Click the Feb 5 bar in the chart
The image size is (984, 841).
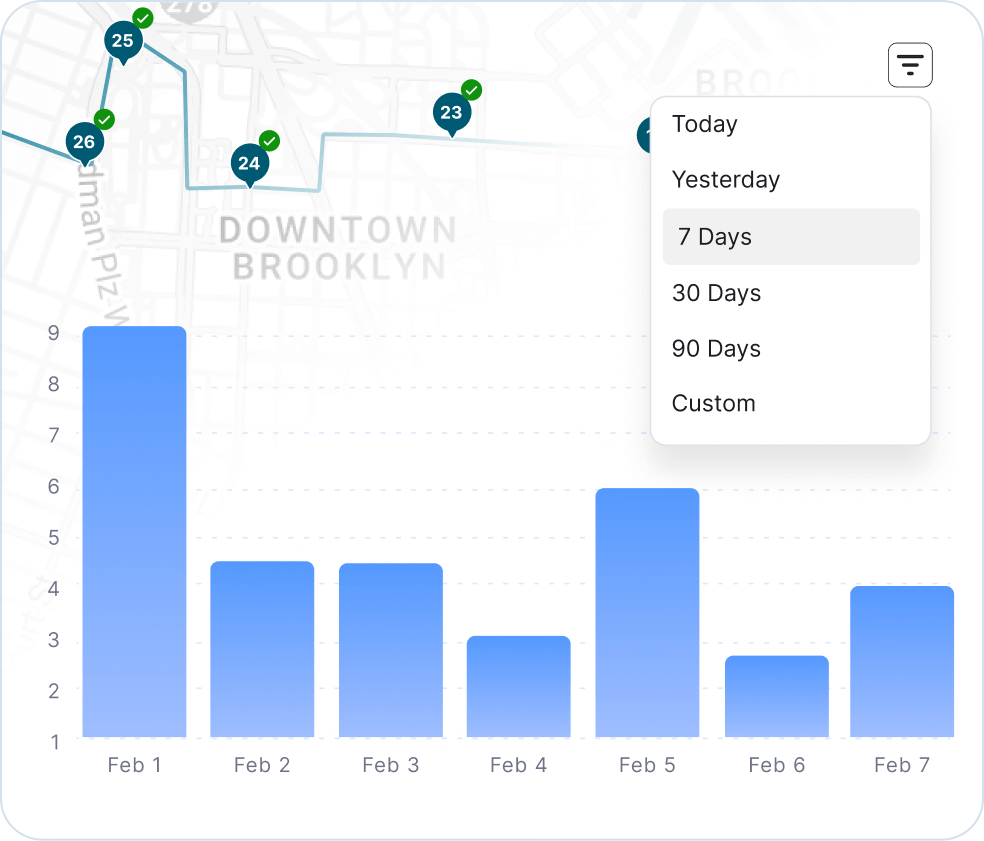click(647, 610)
